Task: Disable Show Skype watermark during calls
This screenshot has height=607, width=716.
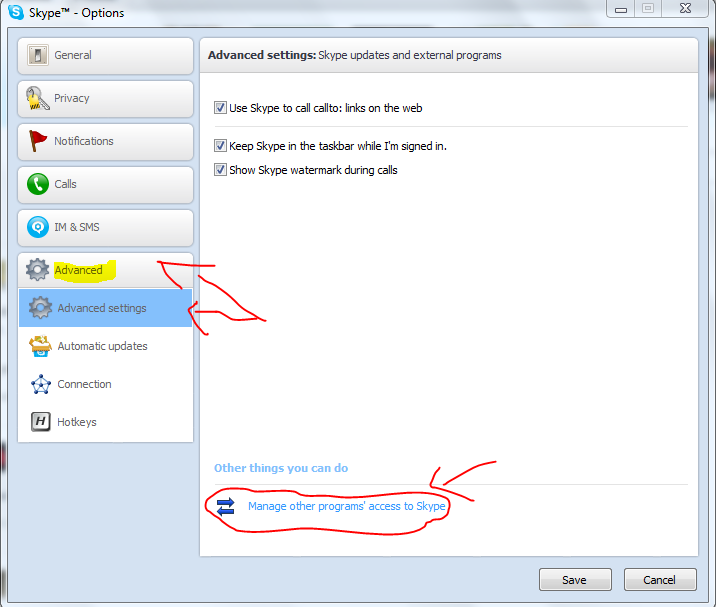Action: [x=220, y=170]
